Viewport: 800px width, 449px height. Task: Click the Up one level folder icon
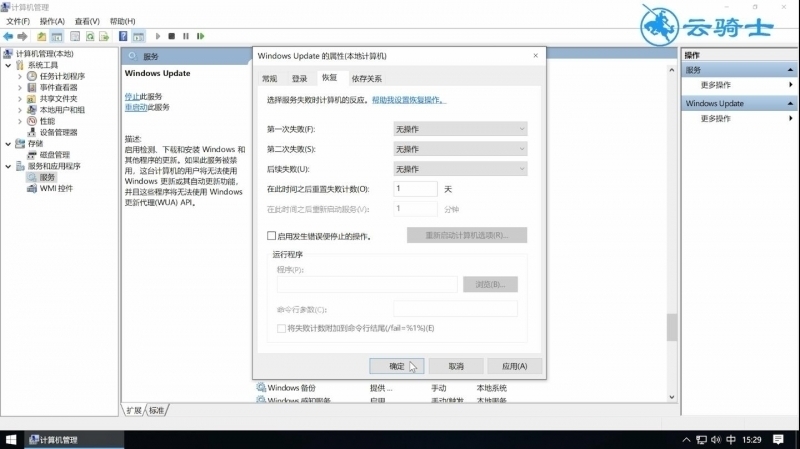click(41, 36)
